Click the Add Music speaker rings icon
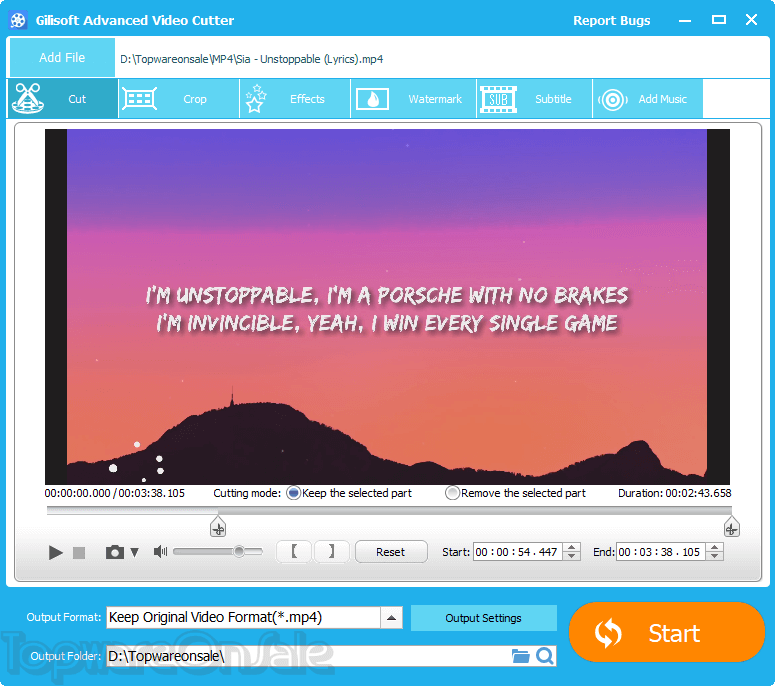 [613, 100]
